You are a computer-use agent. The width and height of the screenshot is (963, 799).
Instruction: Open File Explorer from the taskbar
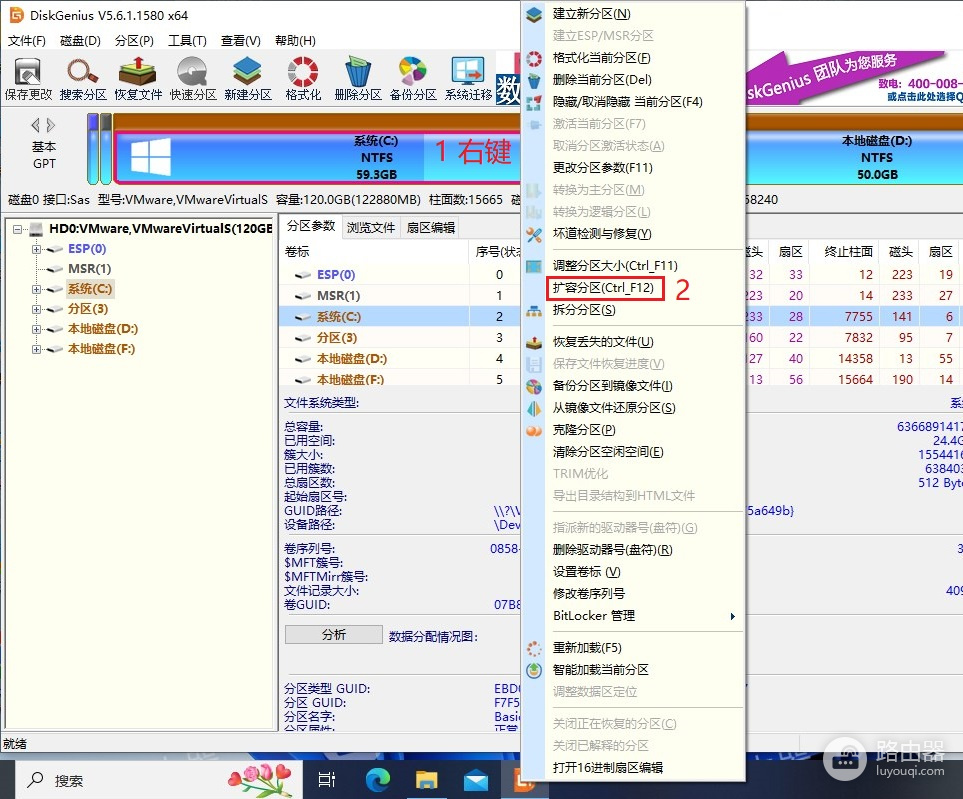click(x=426, y=780)
